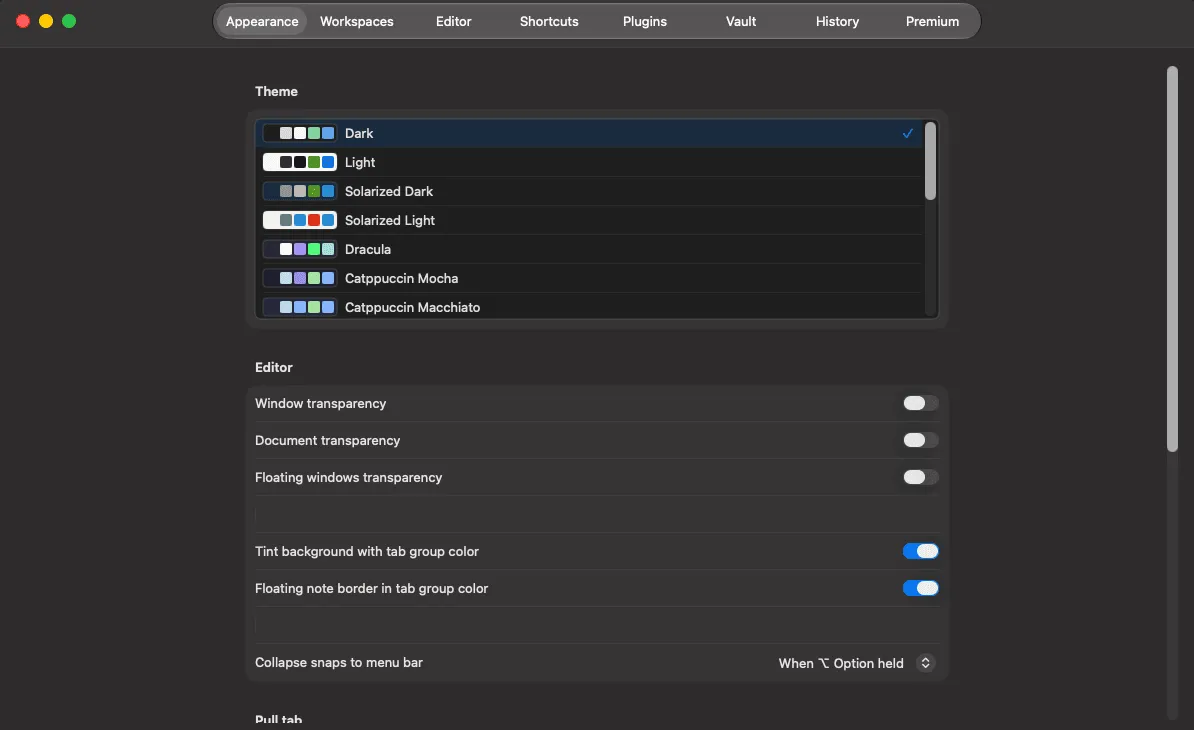The width and height of the screenshot is (1194, 730).
Task: Choose the Solarized Dark theme
Action: pos(589,191)
